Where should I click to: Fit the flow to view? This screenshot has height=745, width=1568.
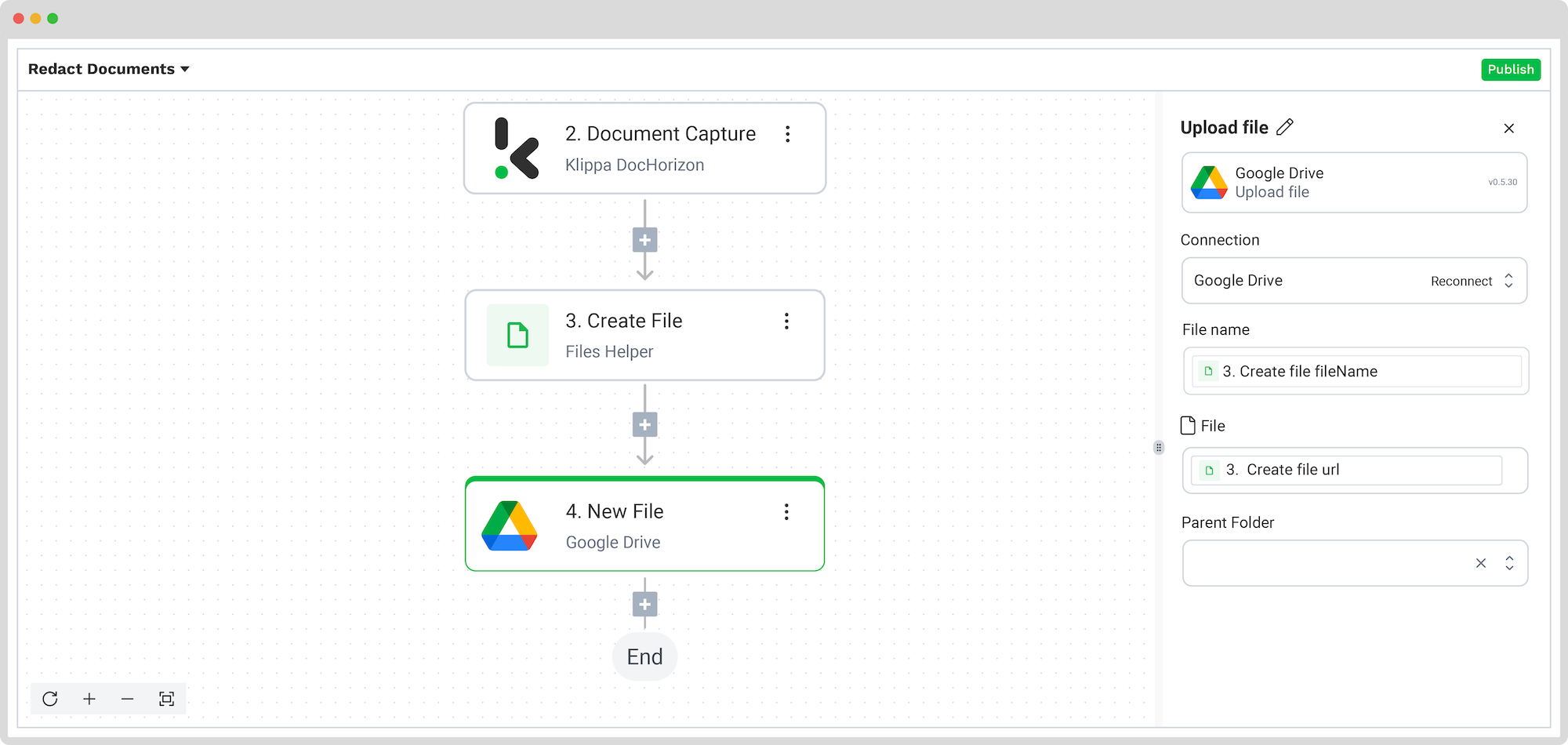click(x=166, y=699)
